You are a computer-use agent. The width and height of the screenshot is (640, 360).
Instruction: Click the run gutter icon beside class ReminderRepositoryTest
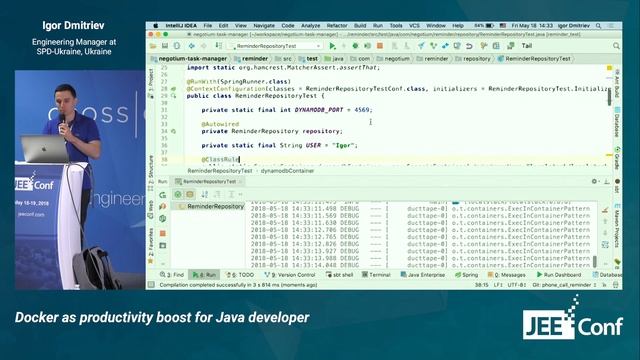point(173,96)
